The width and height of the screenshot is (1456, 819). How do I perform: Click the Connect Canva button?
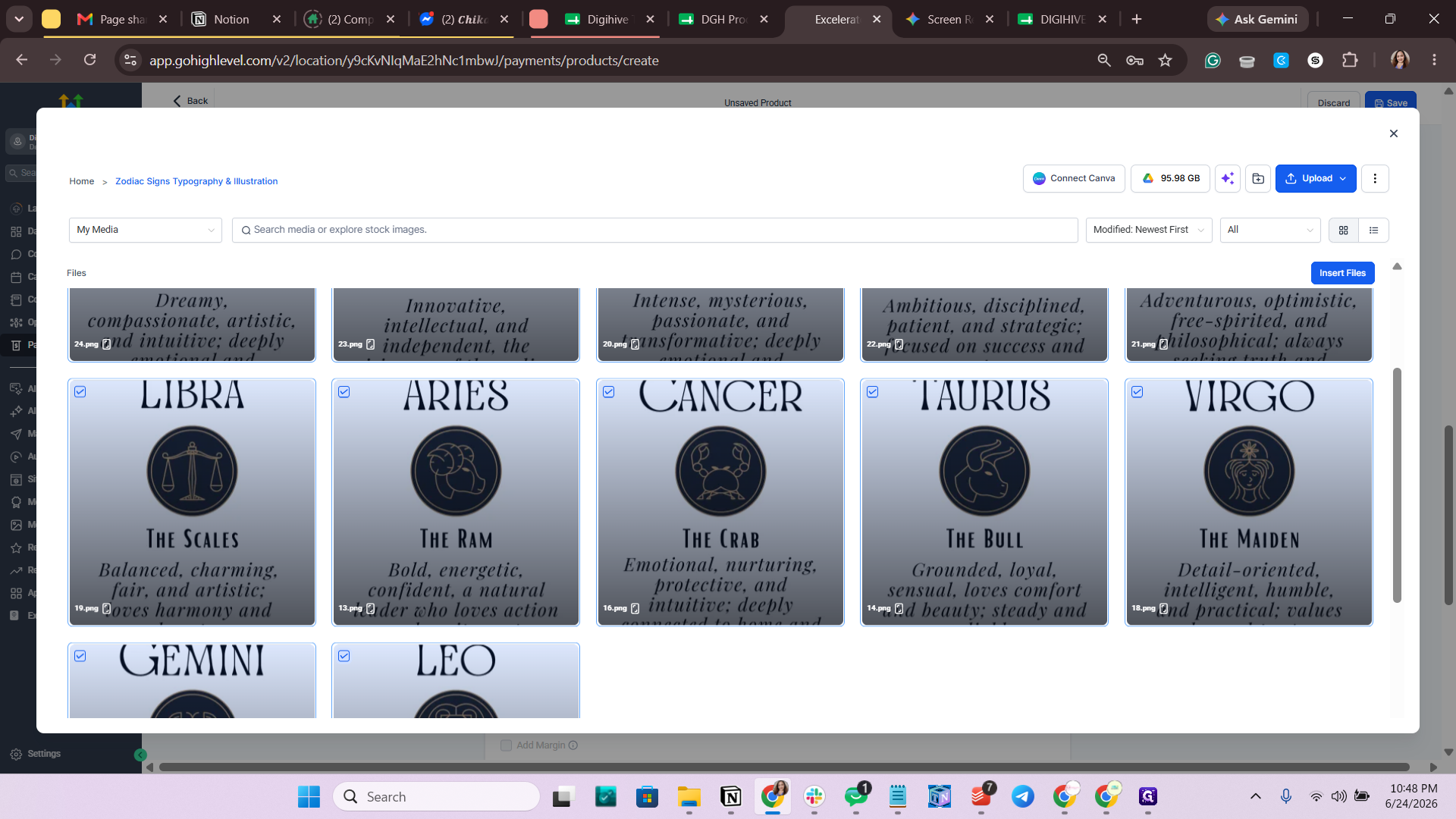[1074, 179]
